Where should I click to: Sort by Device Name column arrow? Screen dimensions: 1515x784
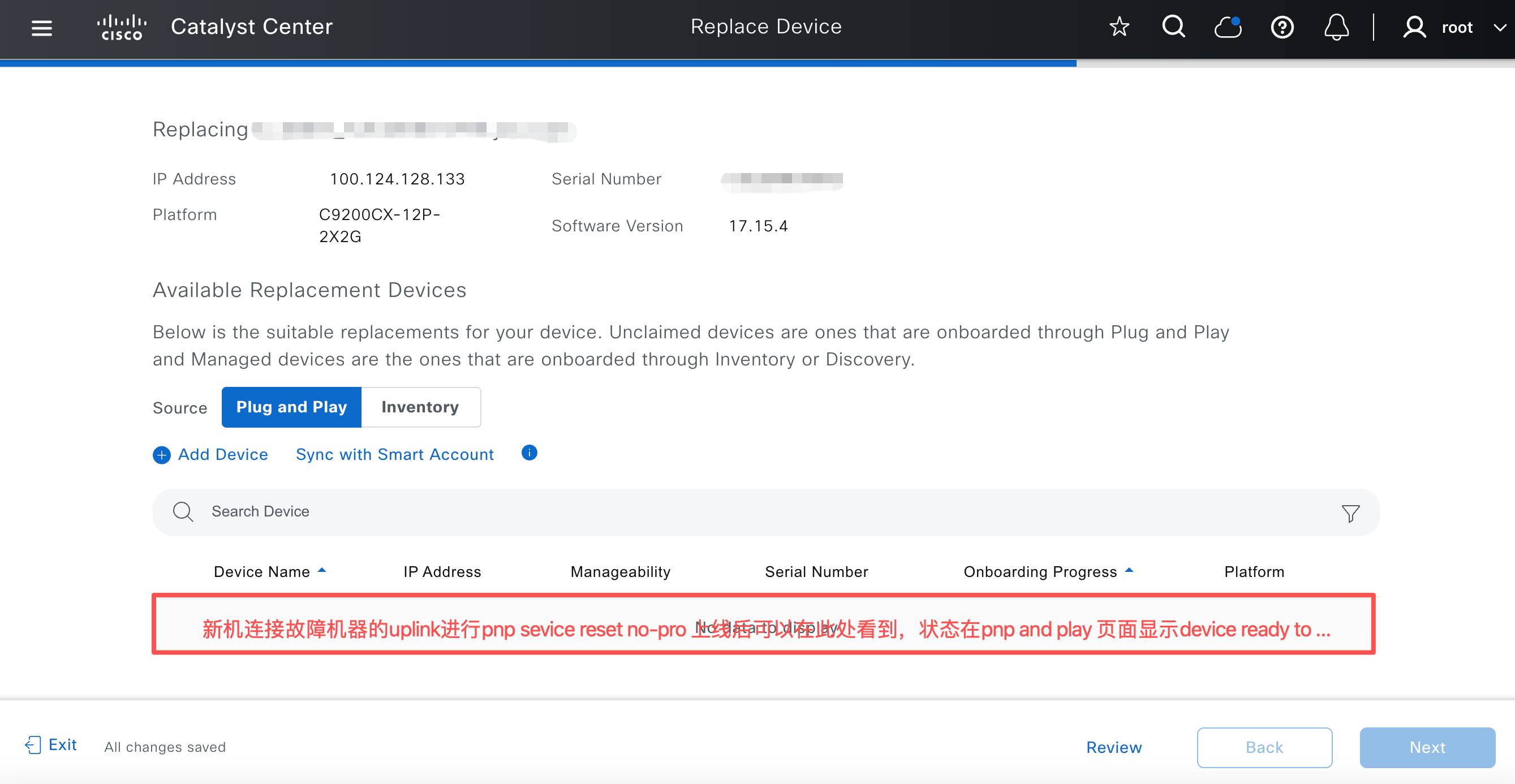[x=322, y=571]
